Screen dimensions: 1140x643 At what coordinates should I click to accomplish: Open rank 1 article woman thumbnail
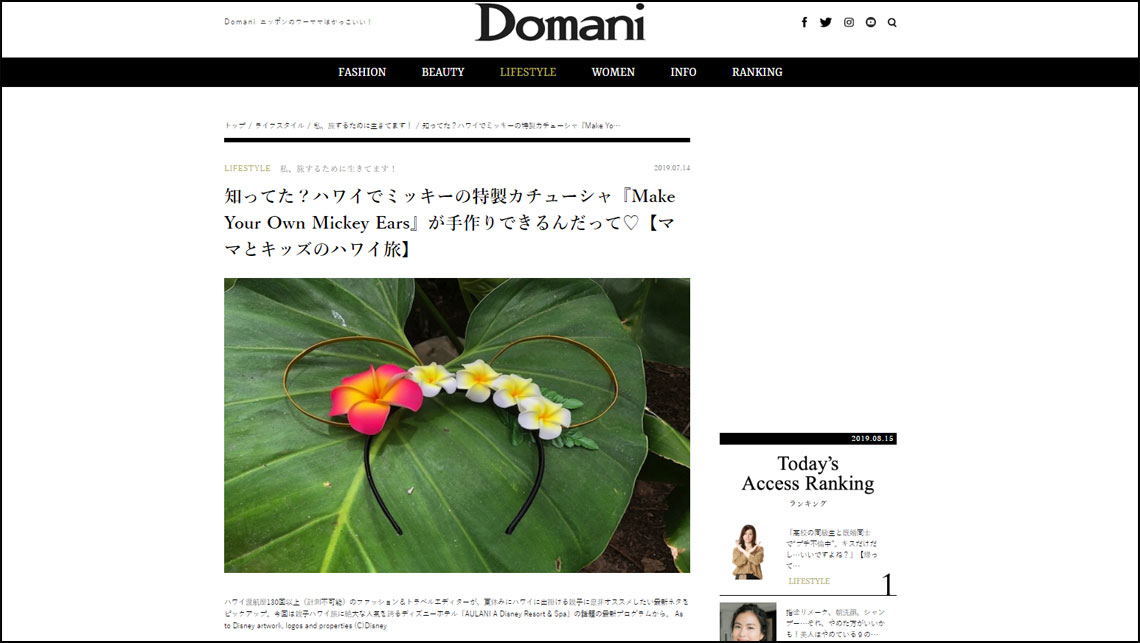747,552
